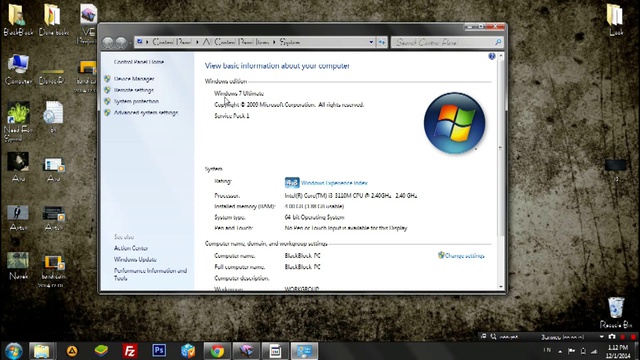
Task: Open Google Chrome from the taskbar
Action: pos(217,351)
